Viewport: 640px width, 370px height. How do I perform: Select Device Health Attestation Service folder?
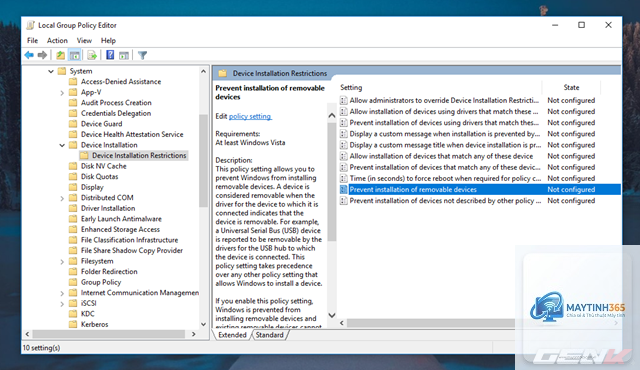(x=132, y=134)
